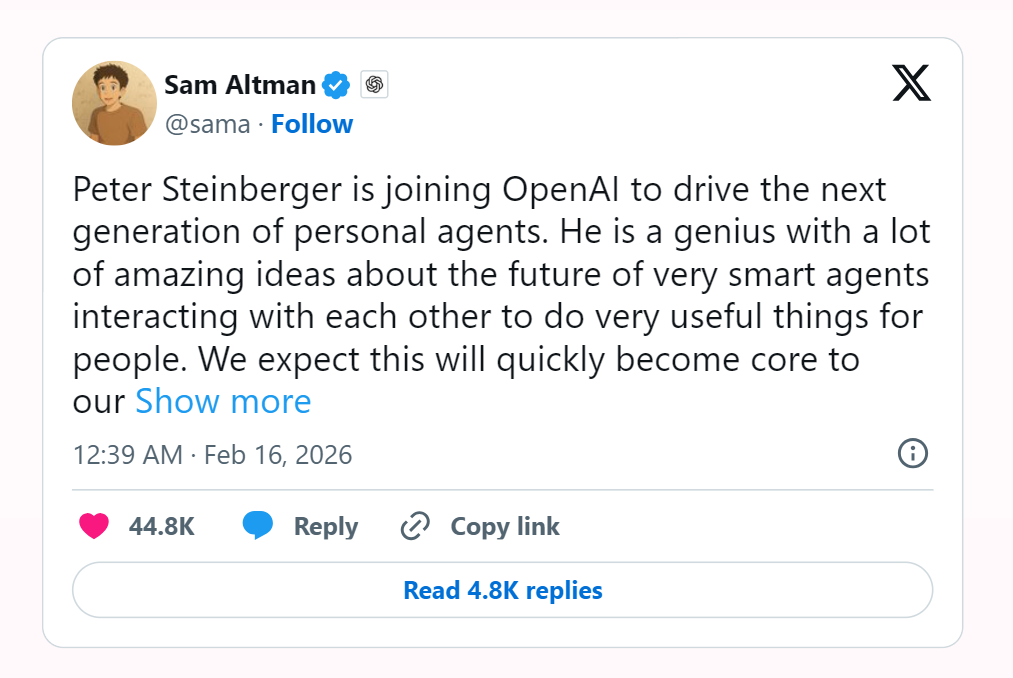Screen dimensions: 1013x678
Task: Follow the @sama account
Action: (x=312, y=124)
